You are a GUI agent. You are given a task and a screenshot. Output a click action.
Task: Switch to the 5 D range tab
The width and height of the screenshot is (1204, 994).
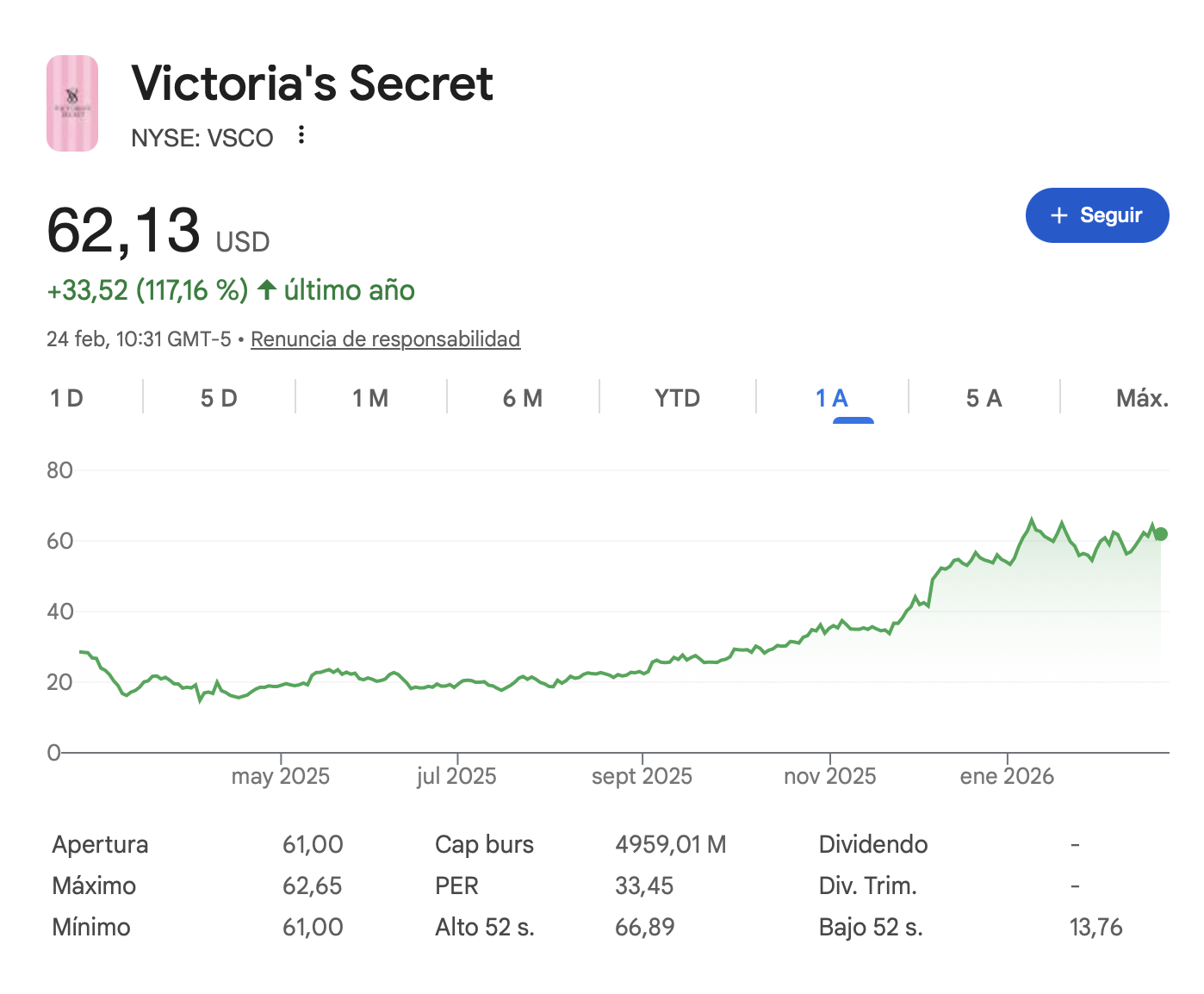219,398
